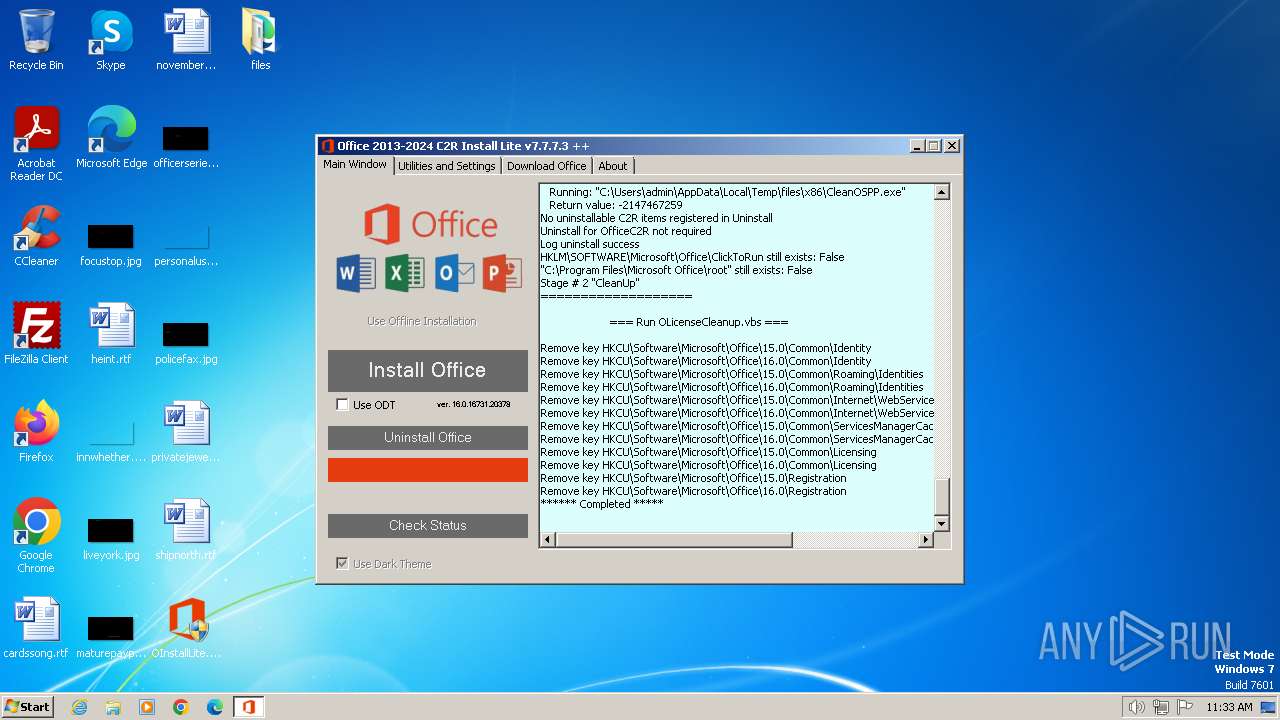This screenshot has height=720, width=1280.
Task: Open media player taskbar icon
Action: (147, 707)
